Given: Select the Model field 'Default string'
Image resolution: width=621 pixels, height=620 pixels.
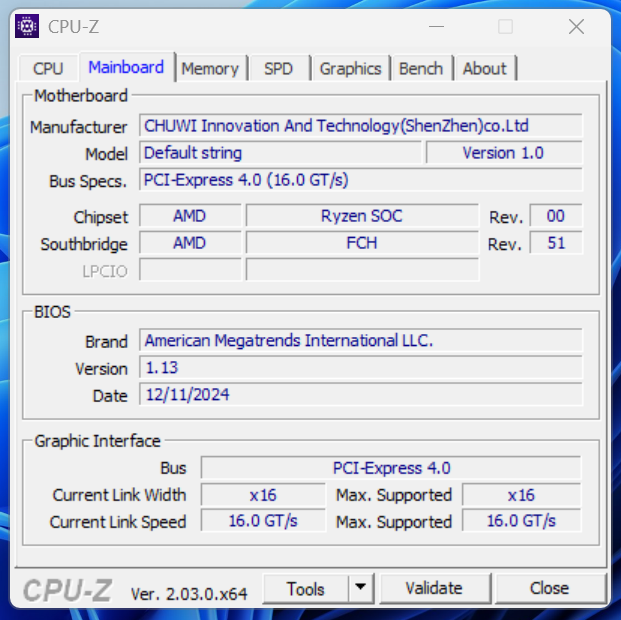Looking at the screenshot, I should [280, 153].
